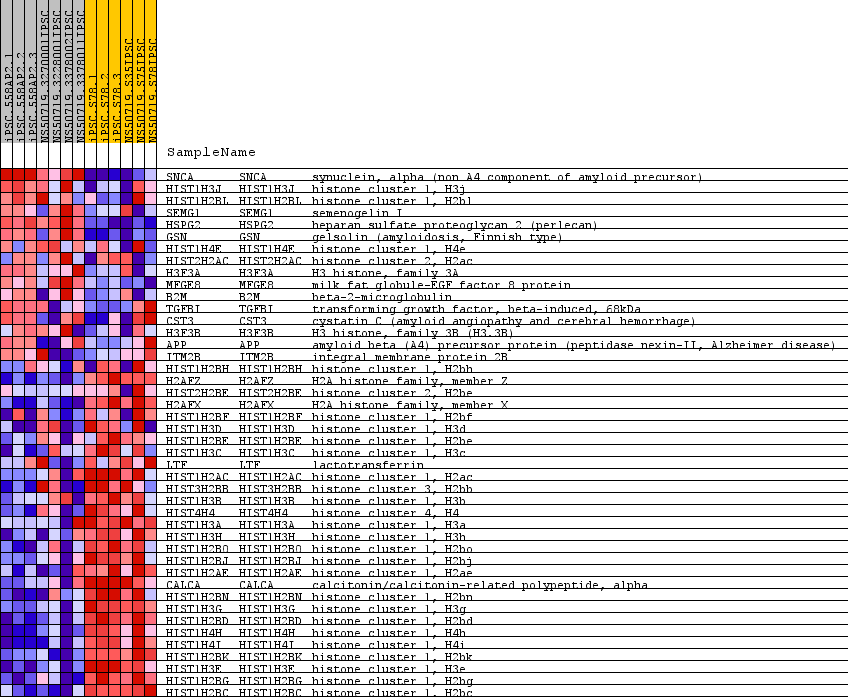
Task: Click the H2AFX gene row label
Action: [x=184, y=405]
